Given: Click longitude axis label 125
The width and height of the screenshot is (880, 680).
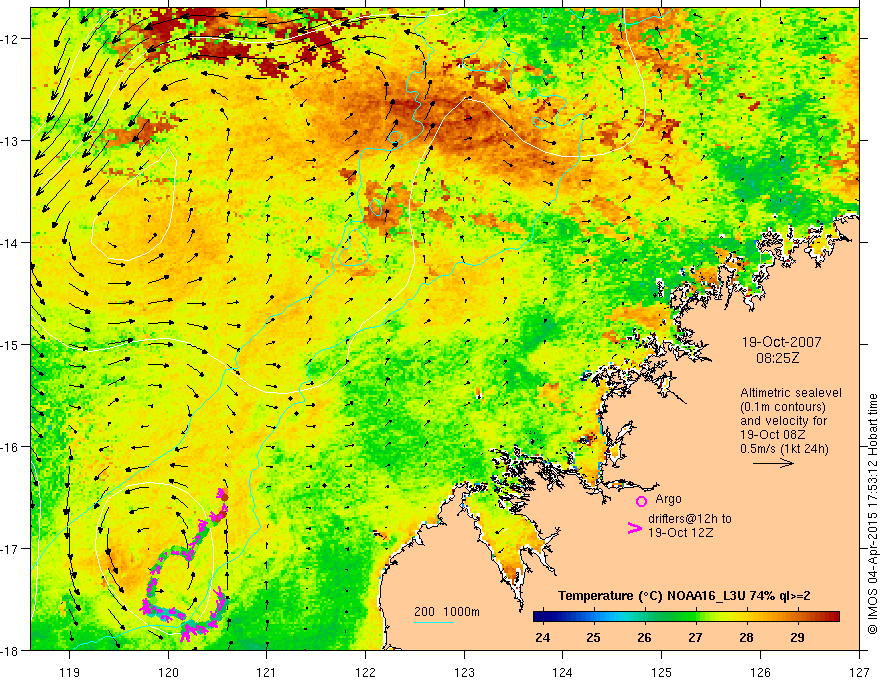Looking at the screenshot, I should (x=662, y=672).
